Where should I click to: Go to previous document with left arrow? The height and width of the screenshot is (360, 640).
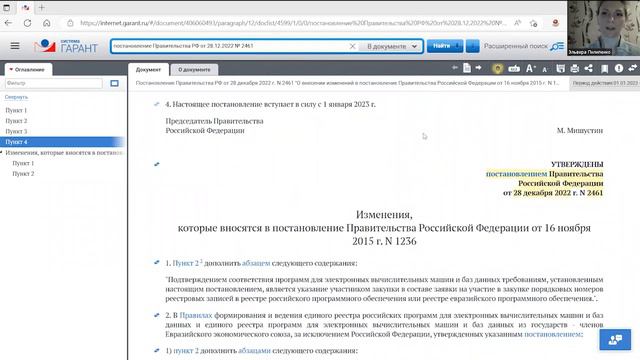(455, 68)
